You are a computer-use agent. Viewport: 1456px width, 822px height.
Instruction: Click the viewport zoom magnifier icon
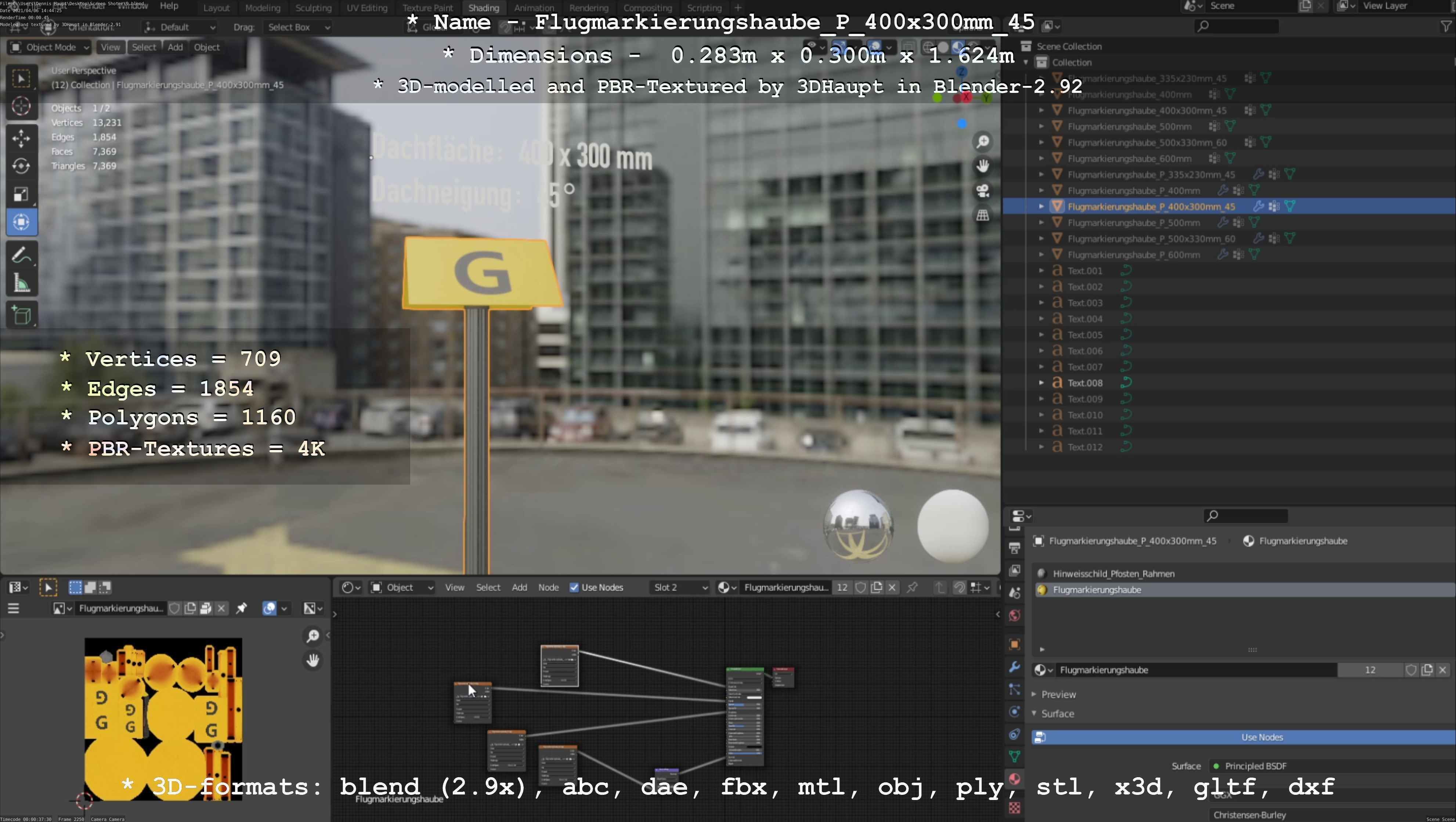click(983, 141)
